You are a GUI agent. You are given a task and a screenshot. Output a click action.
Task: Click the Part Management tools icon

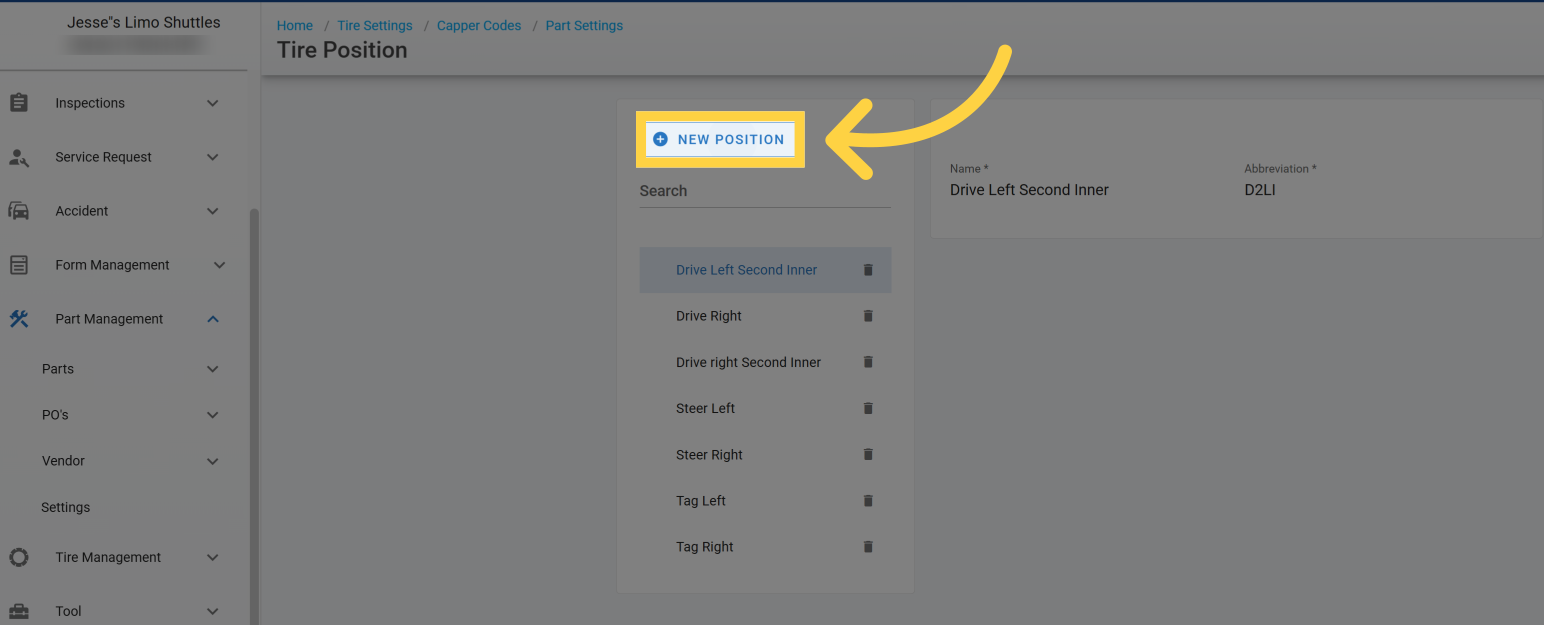[19, 319]
